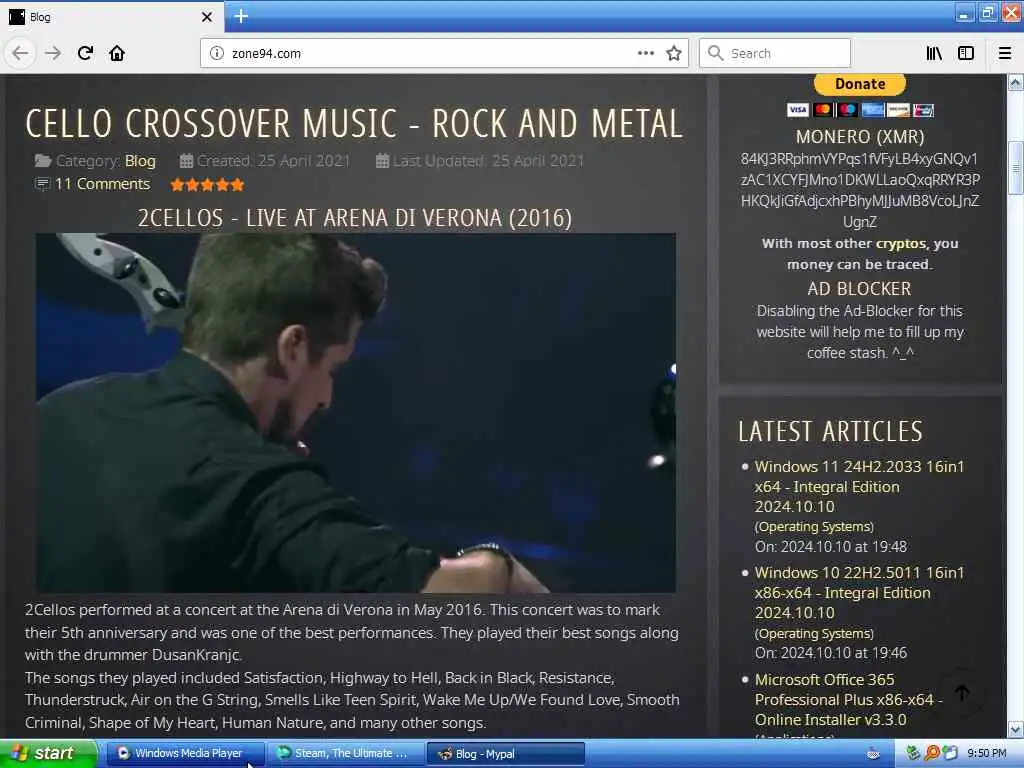Viewport: 1024px width, 768px height.
Task: Click into the browser Search field
Action: [775, 53]
